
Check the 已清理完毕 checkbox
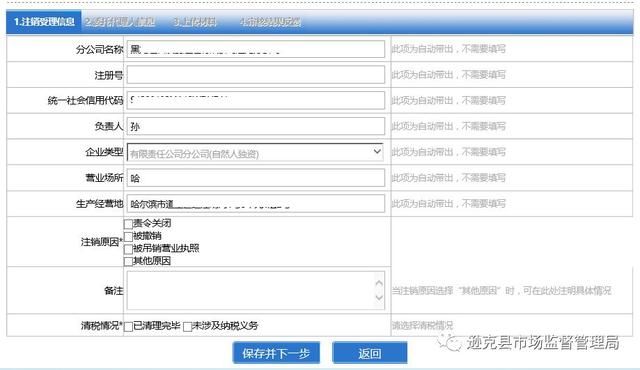128,326
